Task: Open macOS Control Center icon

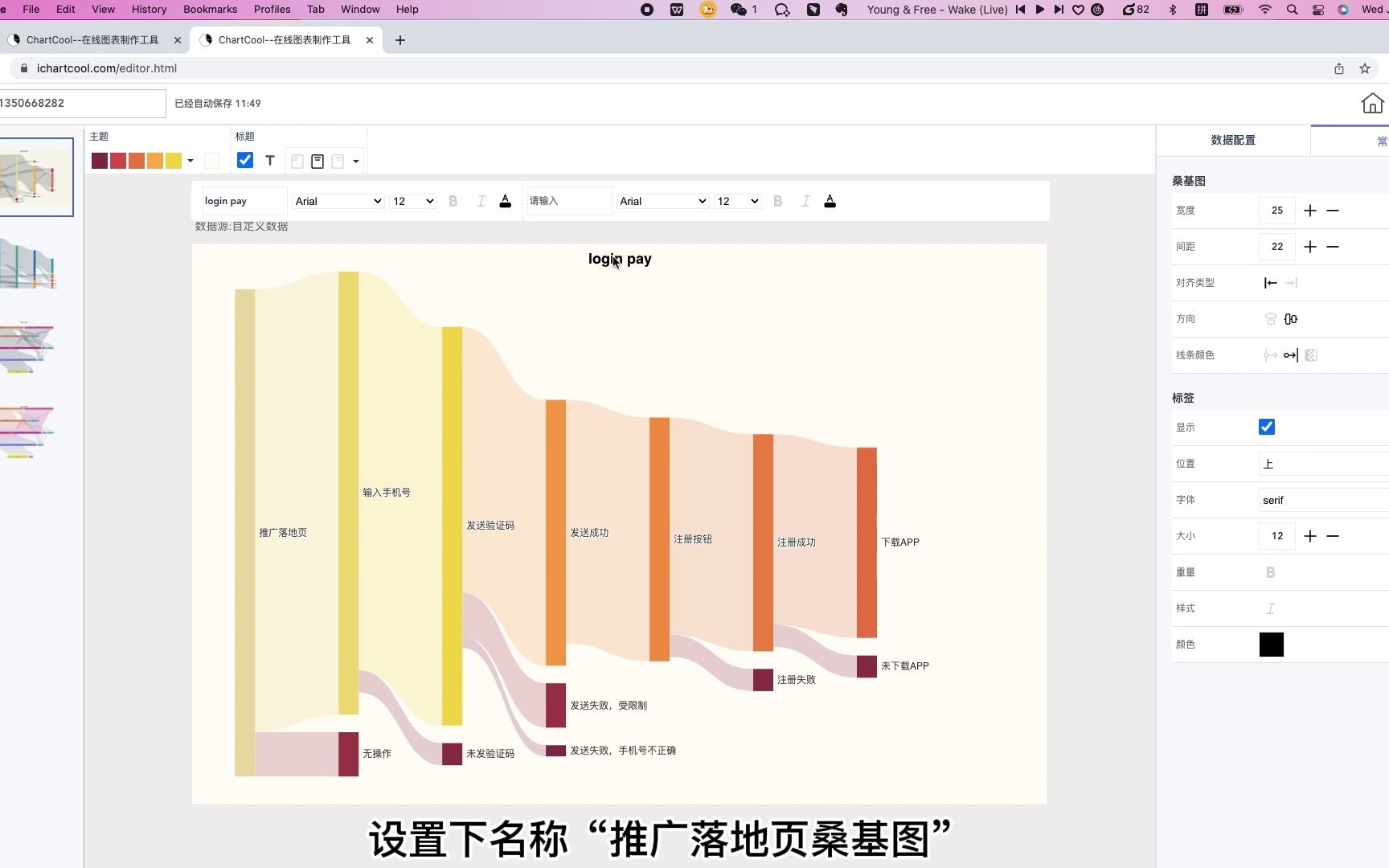Action: click(1317, 10)
